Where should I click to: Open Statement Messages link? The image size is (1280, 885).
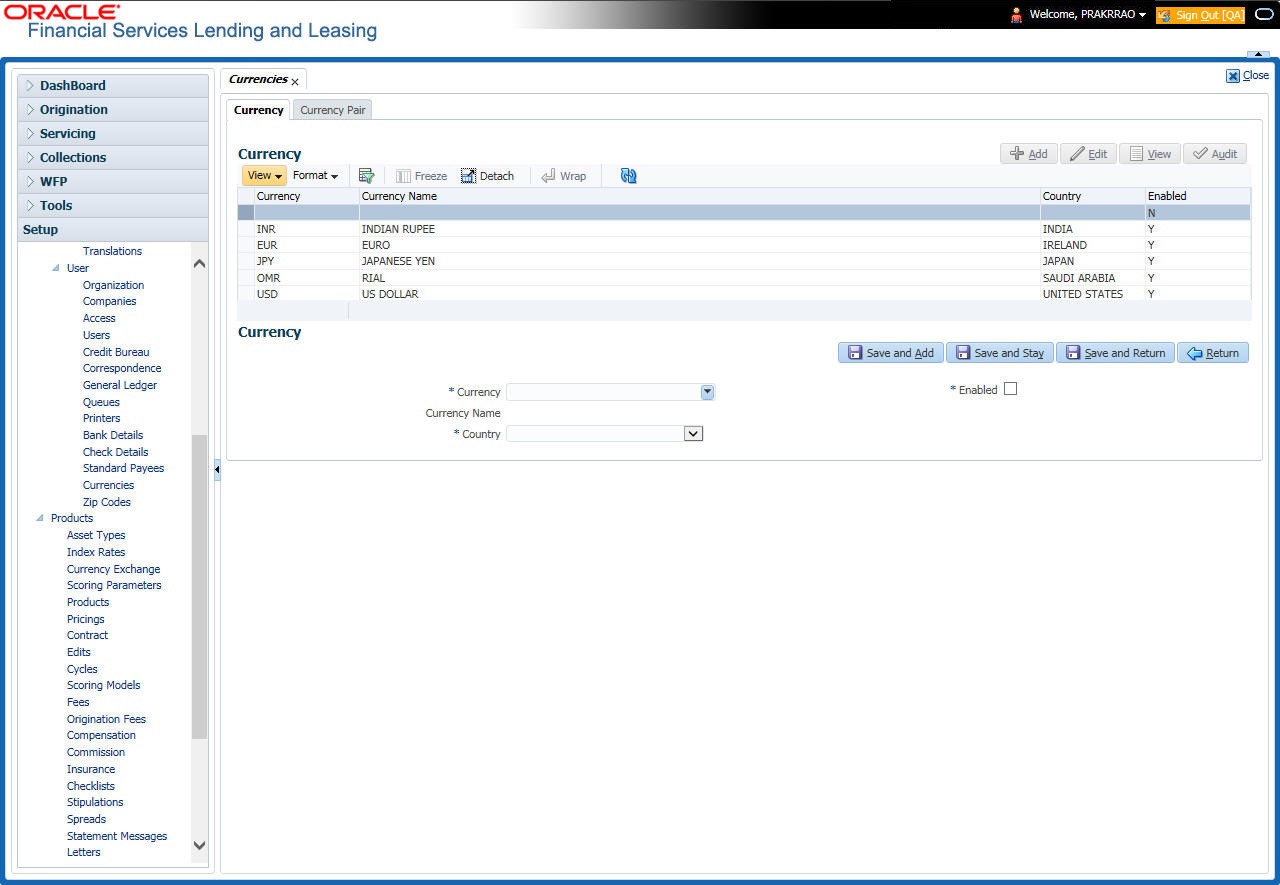(x=117, y=836)
